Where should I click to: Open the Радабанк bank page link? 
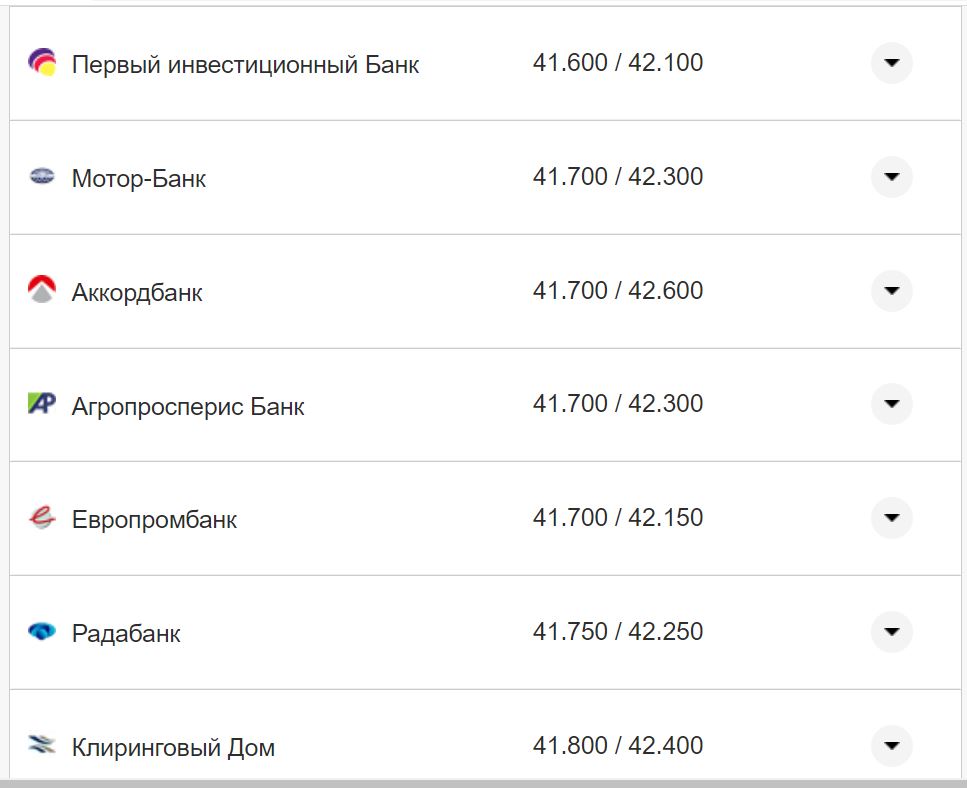click(126, 632)
